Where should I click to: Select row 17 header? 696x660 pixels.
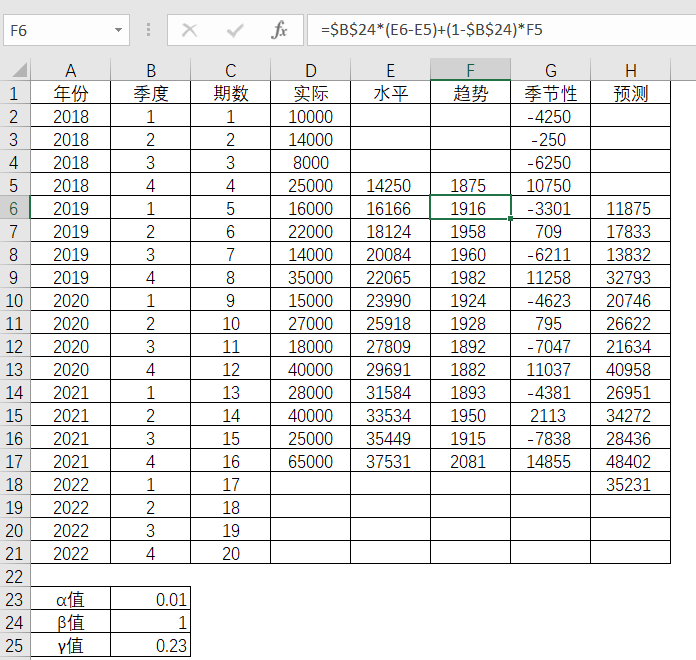coord(15,462)
